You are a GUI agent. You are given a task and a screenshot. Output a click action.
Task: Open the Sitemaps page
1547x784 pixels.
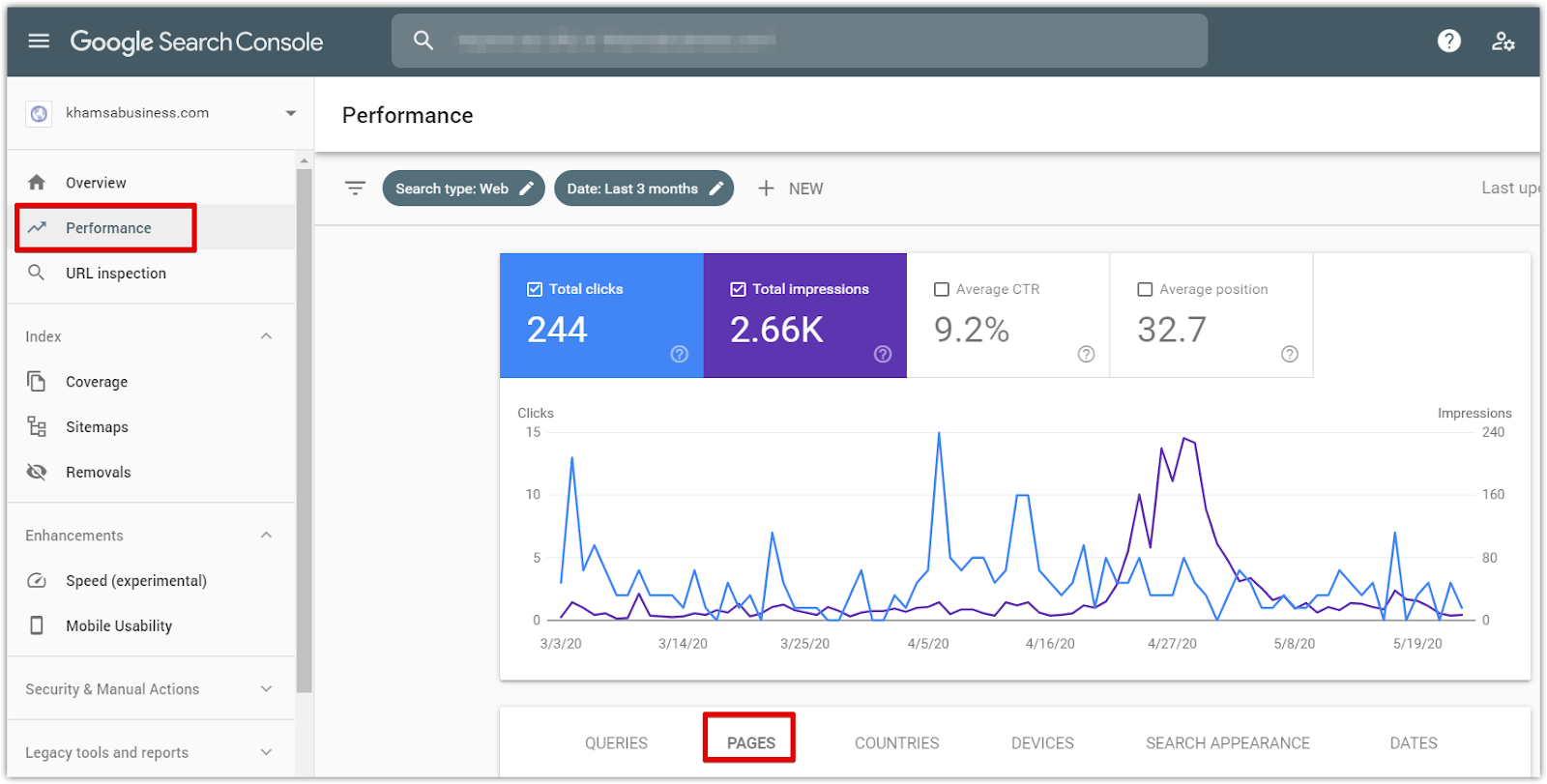[97, 427]
